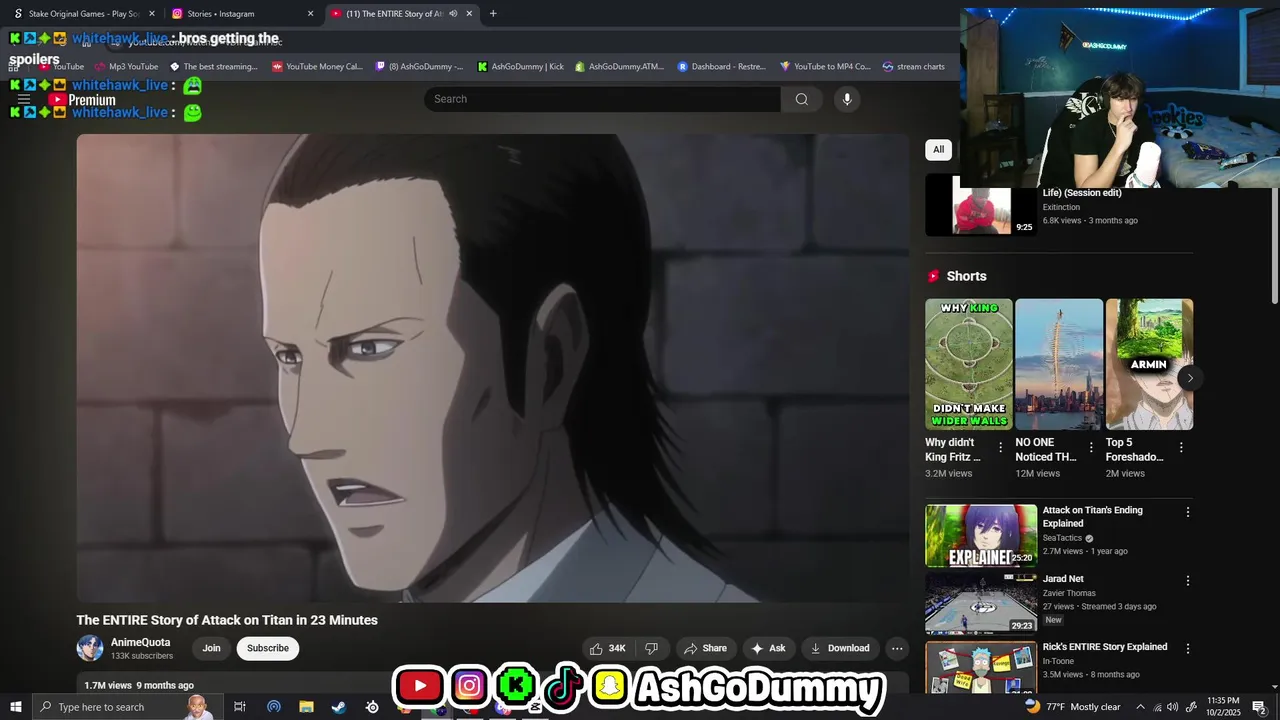Open the notification center icon
Screen dimensions: 1280x720
[1259, 707]
